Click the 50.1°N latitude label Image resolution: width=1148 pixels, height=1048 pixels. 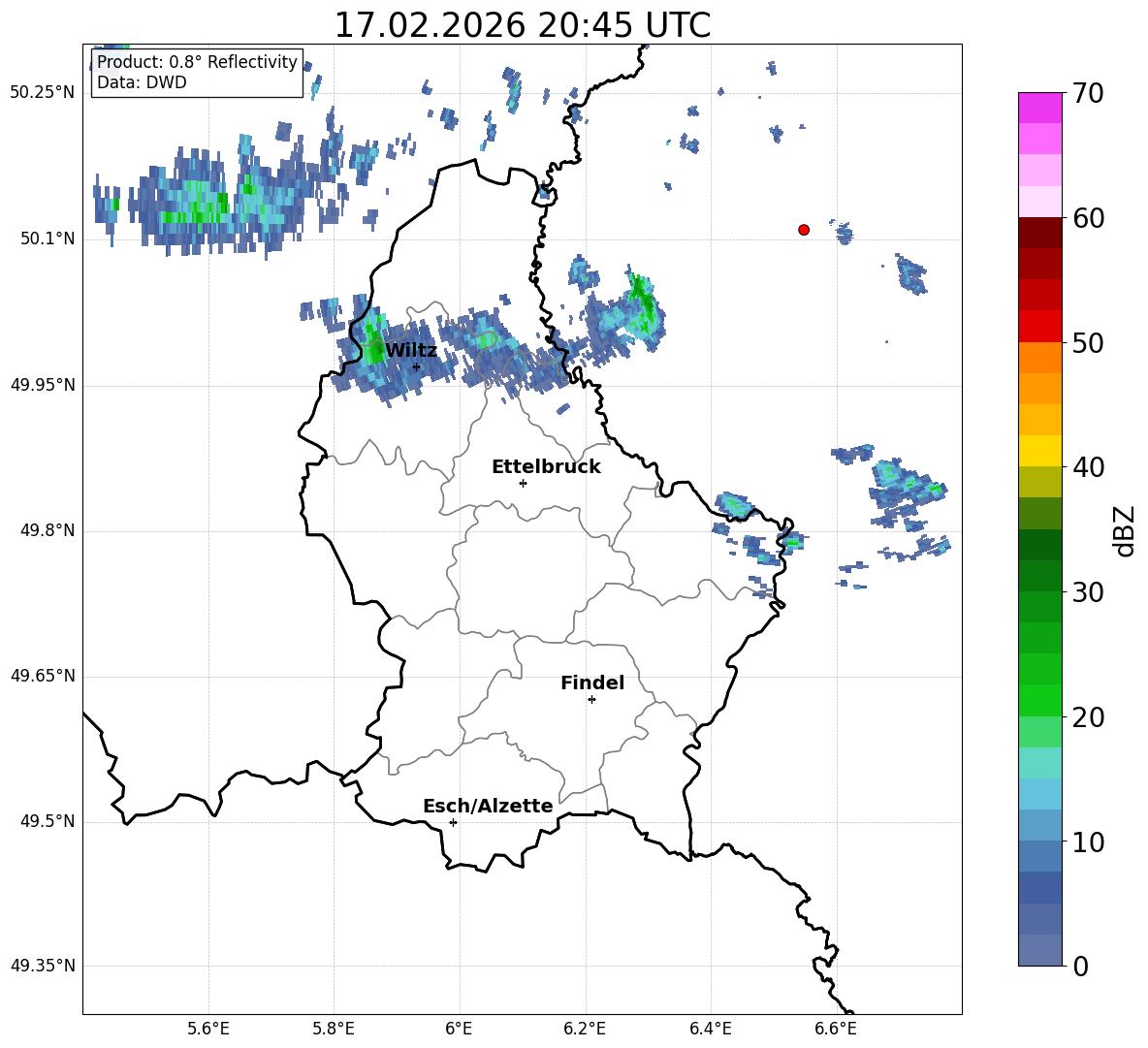coord(48,239)
